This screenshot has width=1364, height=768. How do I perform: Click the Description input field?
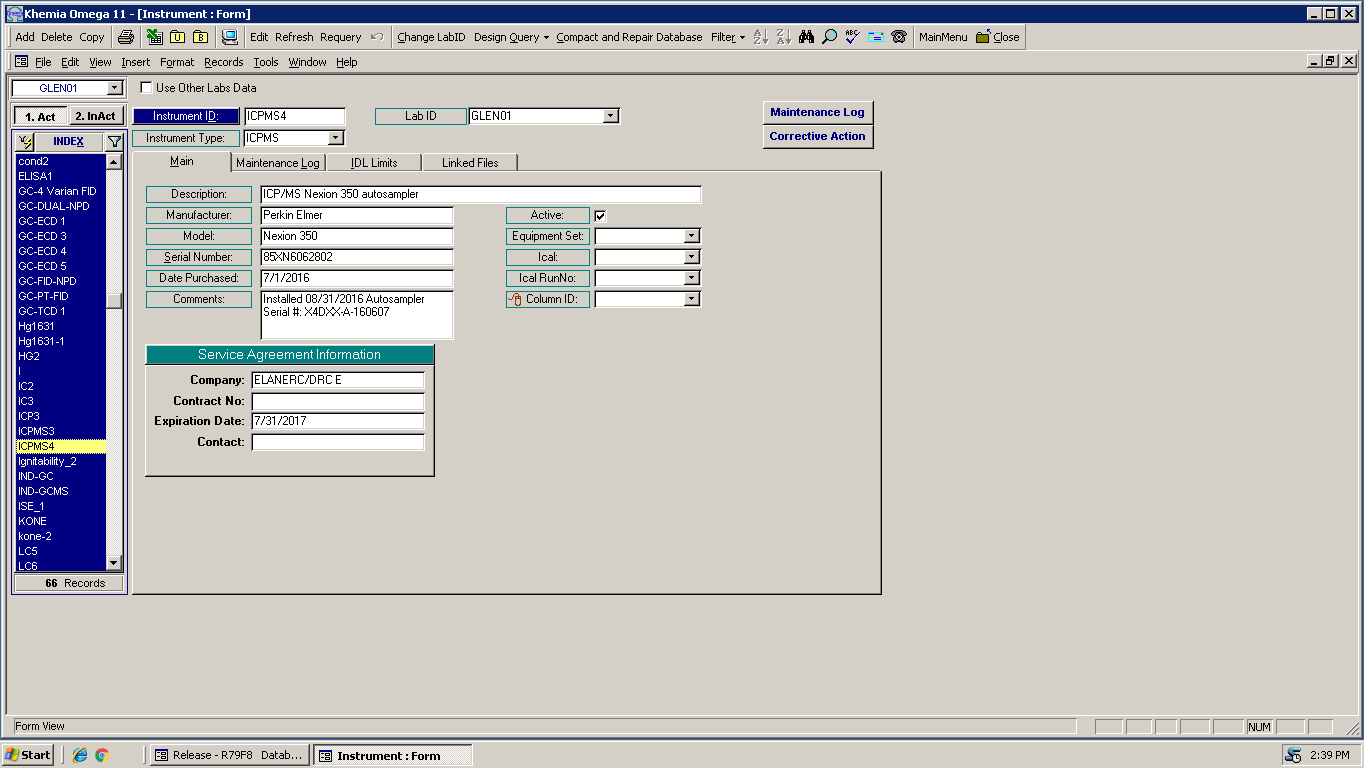(480, 194)
